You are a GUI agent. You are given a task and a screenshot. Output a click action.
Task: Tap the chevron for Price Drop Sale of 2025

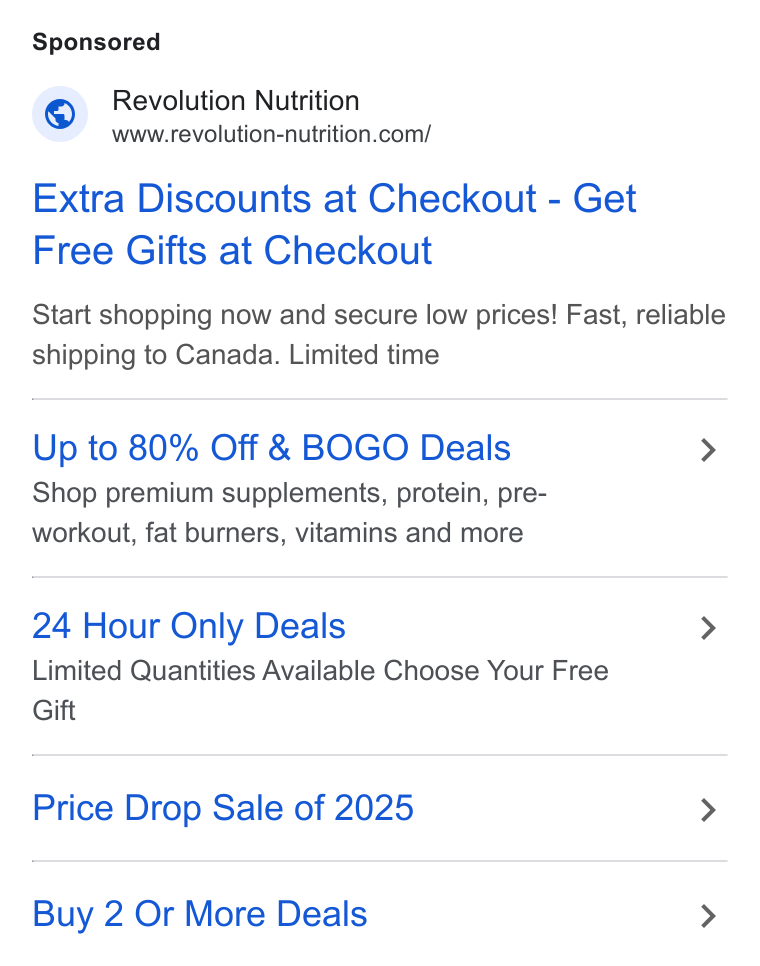[708, 810]
